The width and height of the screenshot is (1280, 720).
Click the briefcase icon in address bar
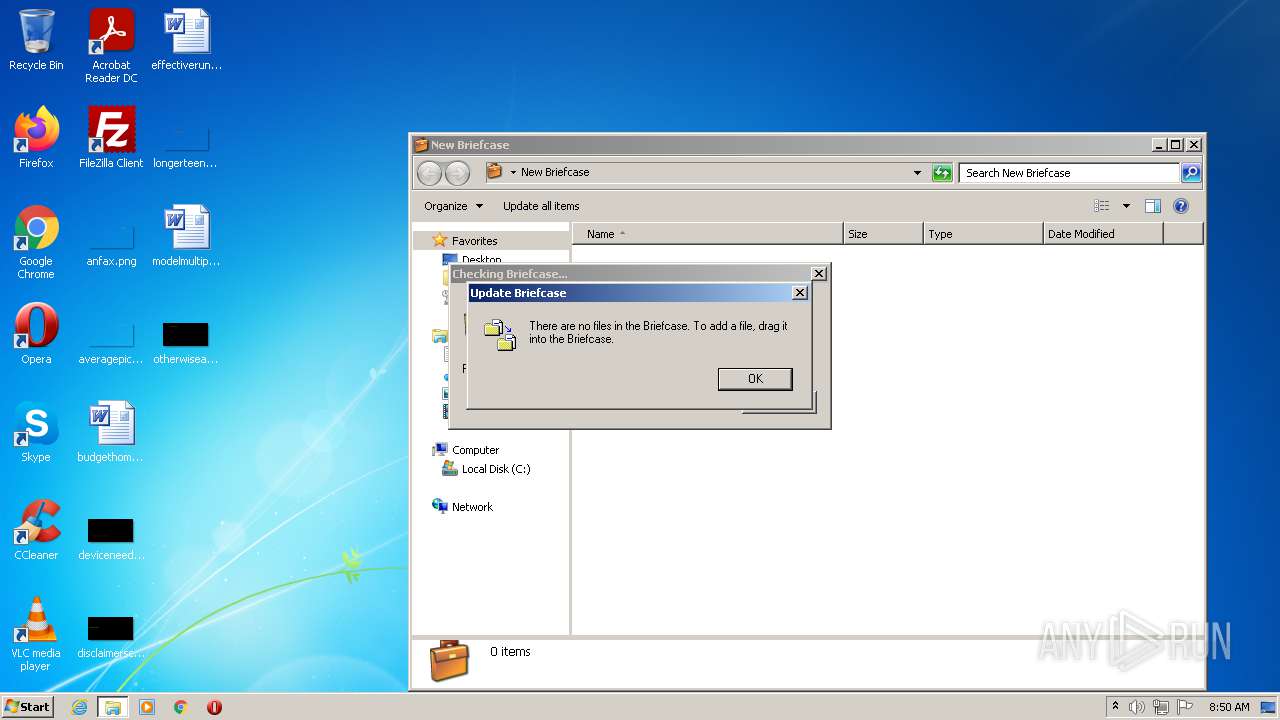pos(494,172)
